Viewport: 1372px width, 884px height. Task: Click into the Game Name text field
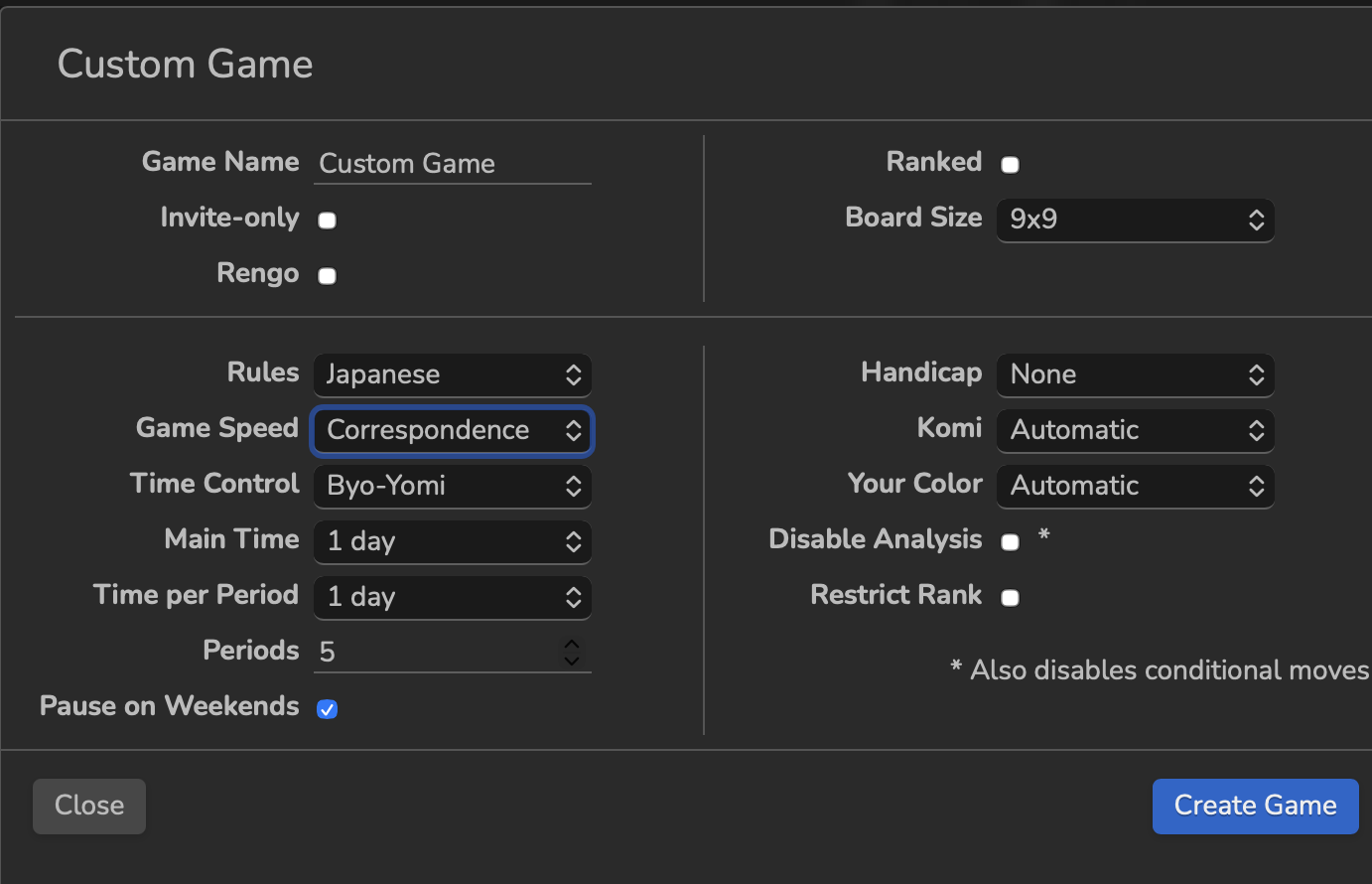[x=453, y=164]
